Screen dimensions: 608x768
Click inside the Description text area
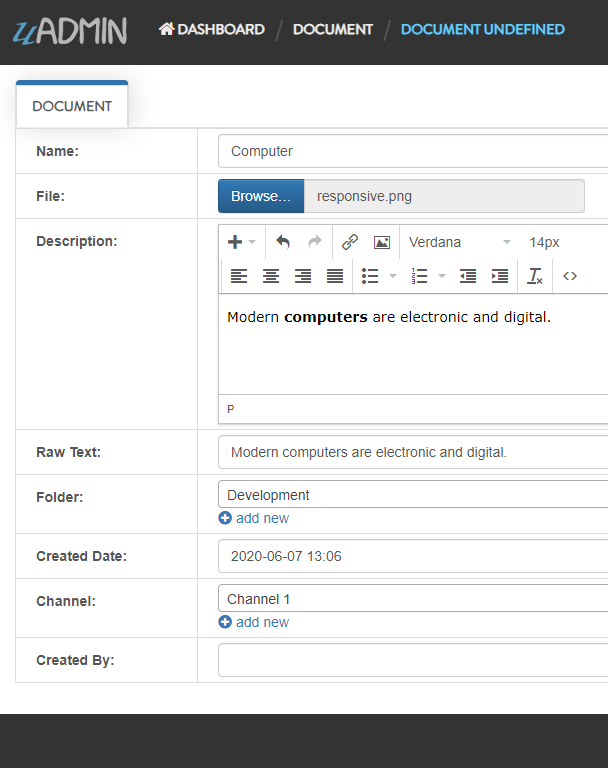click(x=413, y=344)
